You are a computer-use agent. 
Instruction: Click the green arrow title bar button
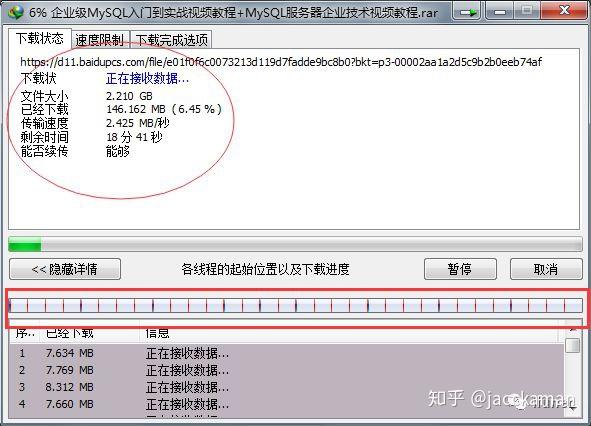coord(467,12)
